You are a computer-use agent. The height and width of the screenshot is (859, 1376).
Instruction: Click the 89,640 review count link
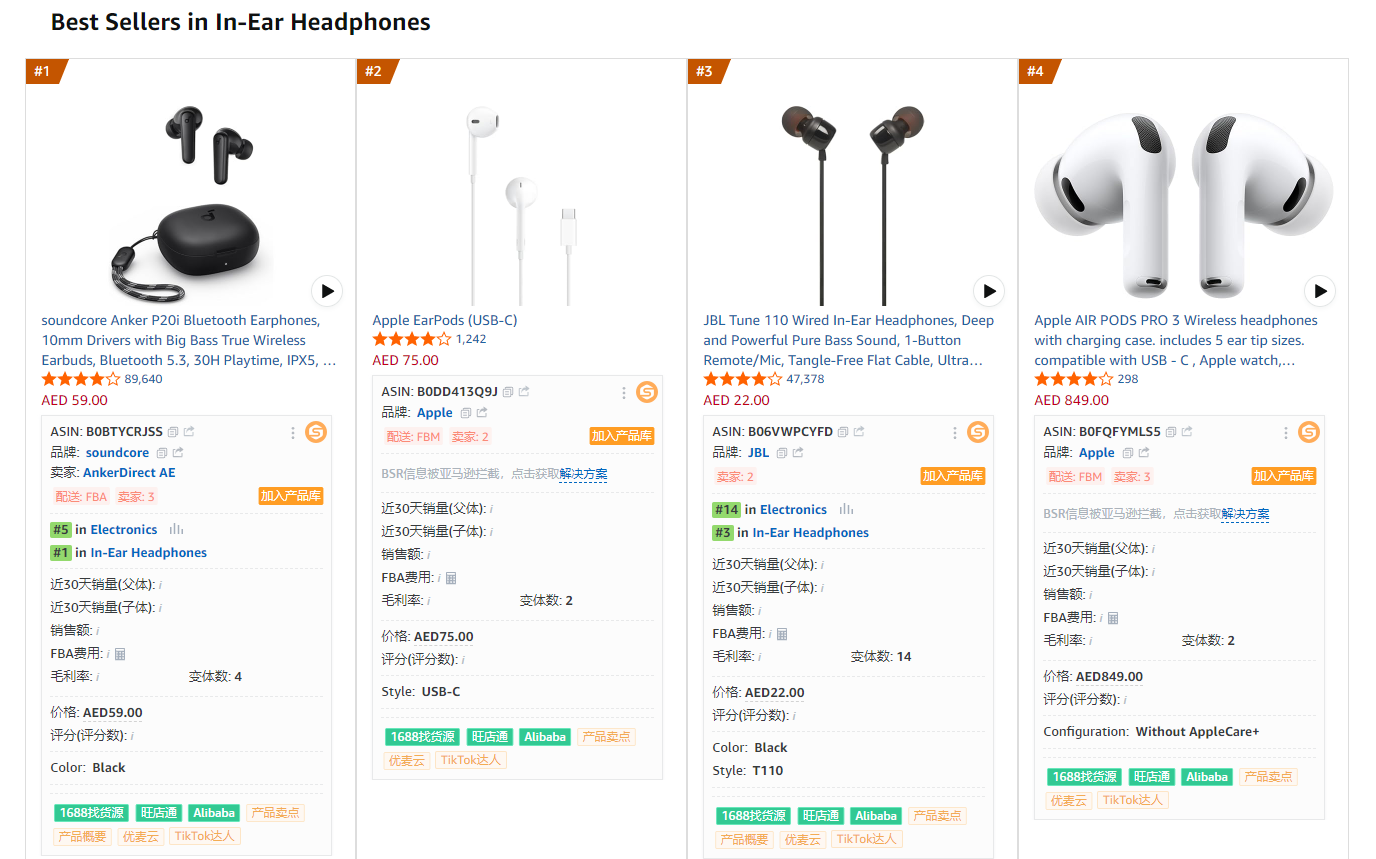pyautogui.click(x=141, y=379)
